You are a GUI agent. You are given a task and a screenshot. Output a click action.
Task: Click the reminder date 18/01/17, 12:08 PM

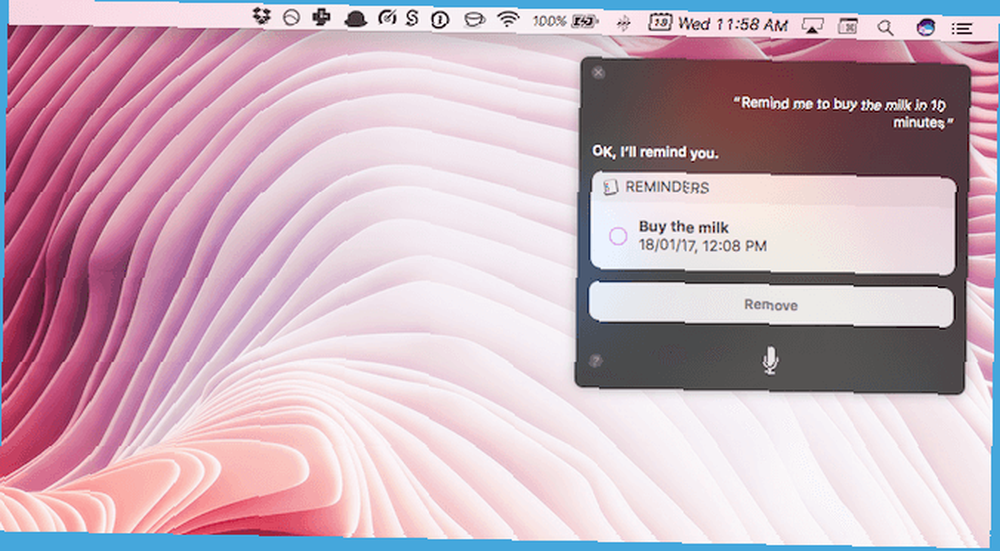coord(703,246)
